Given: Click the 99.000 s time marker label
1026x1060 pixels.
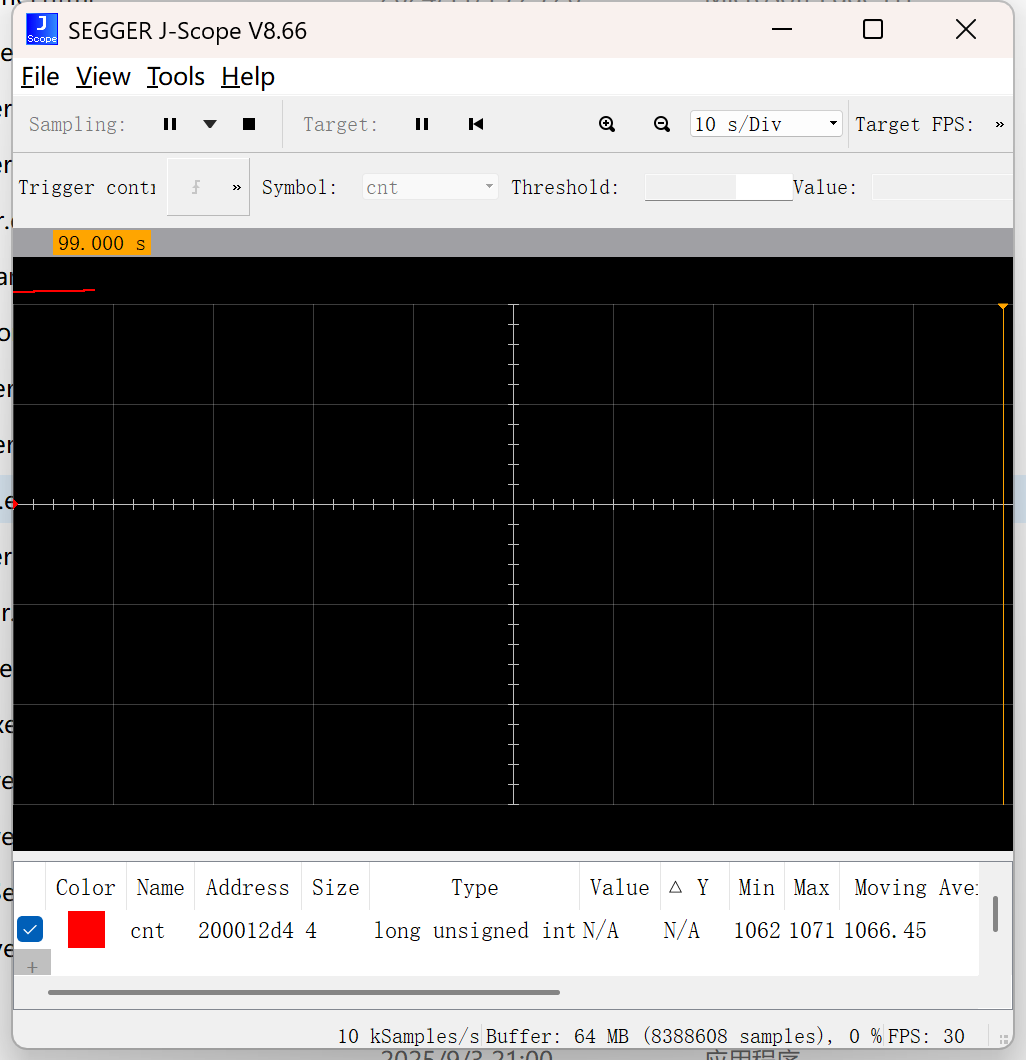Looking at the screenshot, I should point(101,243).
